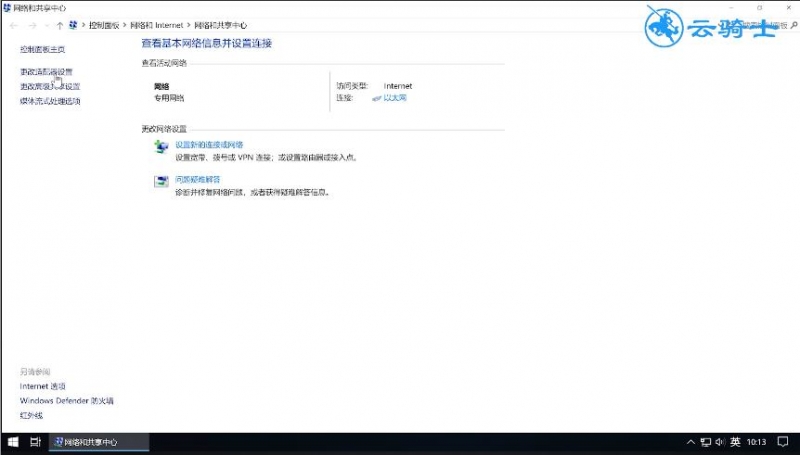Expand the chevron before 控制面板 breadcrumb
800x455 pixels.
[x=83, y=25]
